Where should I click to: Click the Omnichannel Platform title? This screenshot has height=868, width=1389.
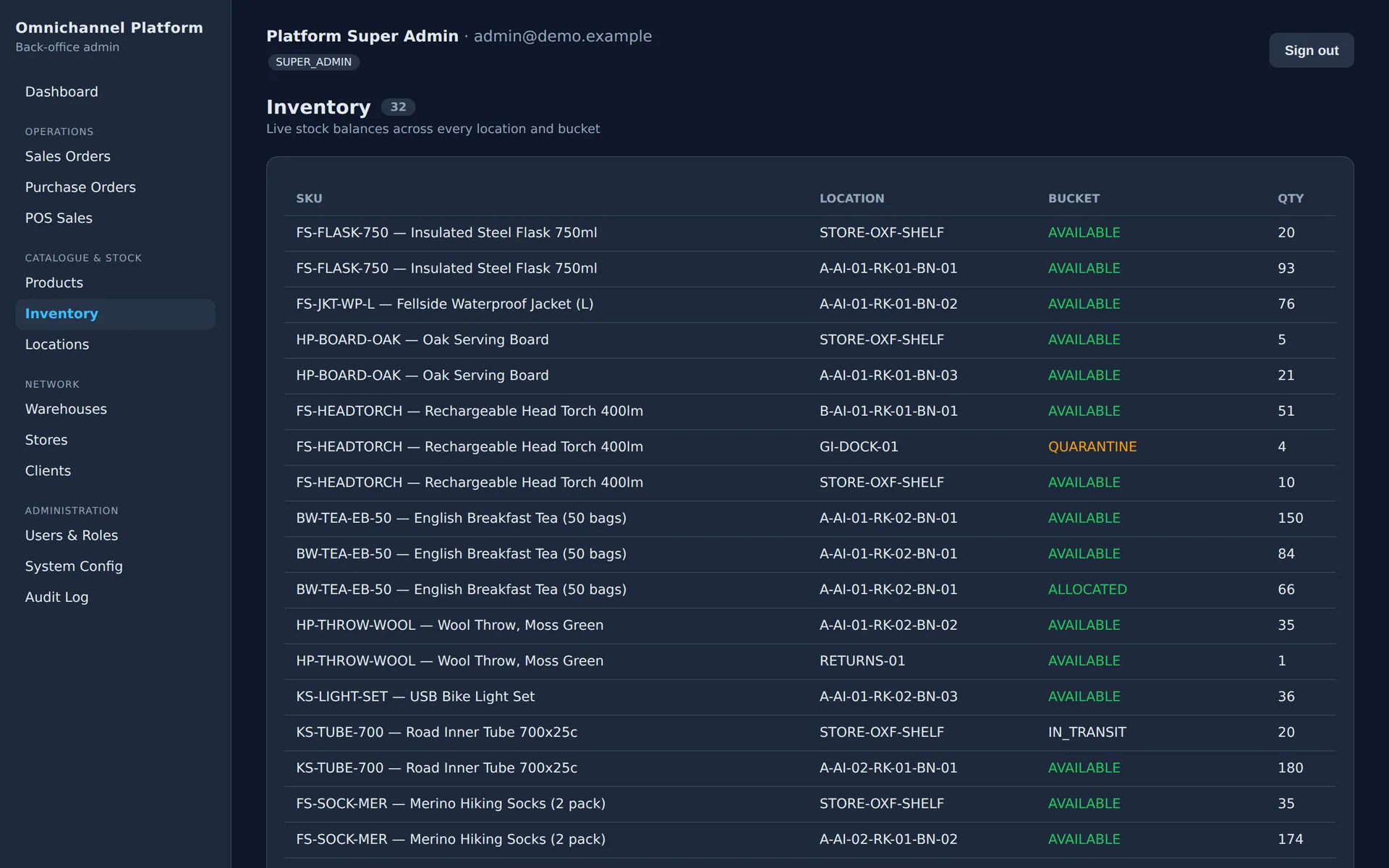[x=109, y=27]
